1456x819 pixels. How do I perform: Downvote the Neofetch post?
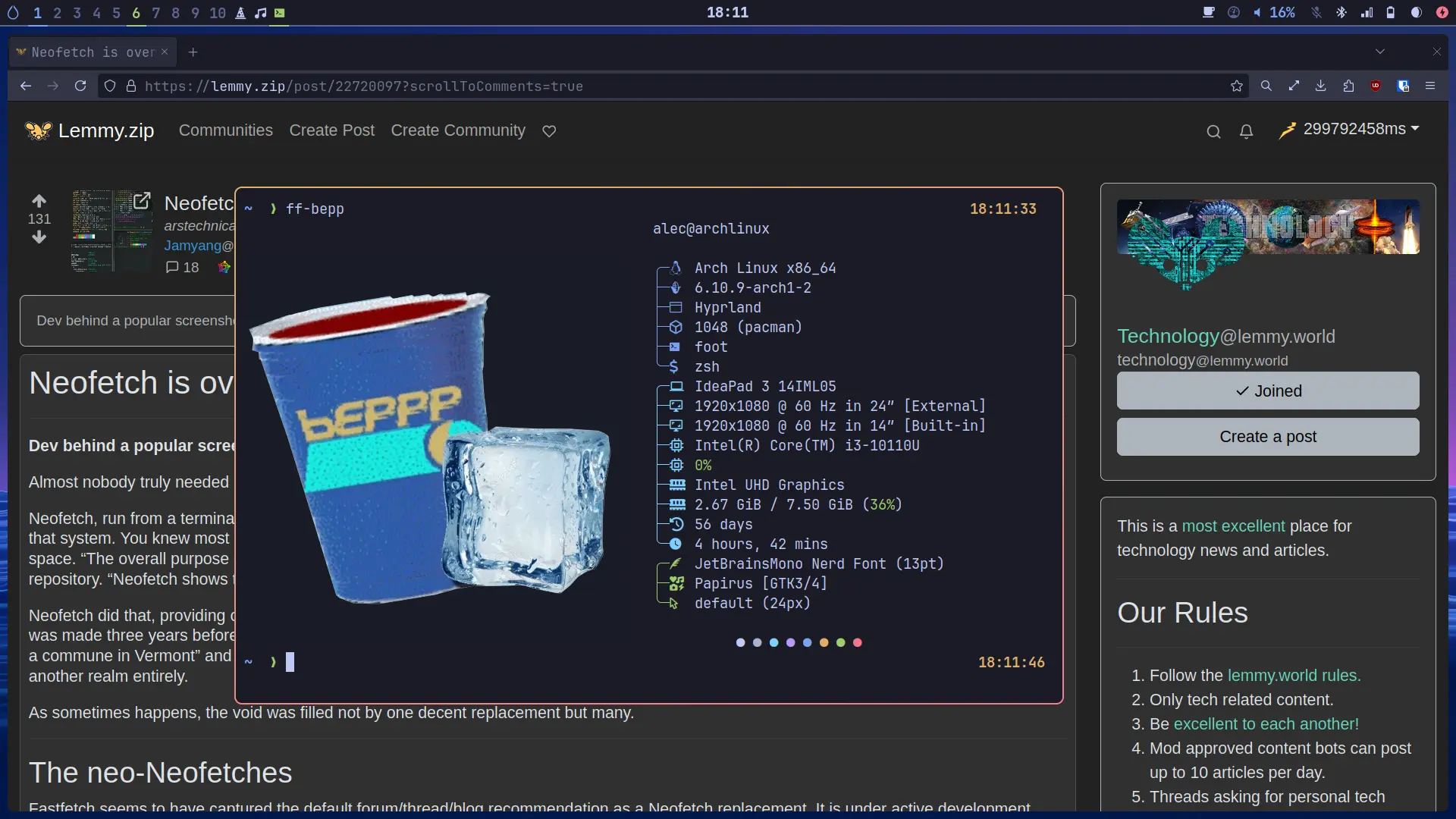coord(39,237)
